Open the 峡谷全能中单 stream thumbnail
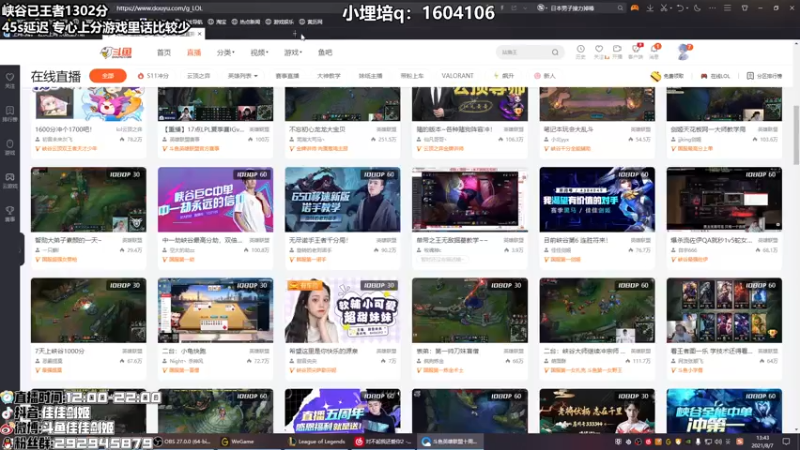This screenshot has width=800, height=450. [724, 411]
